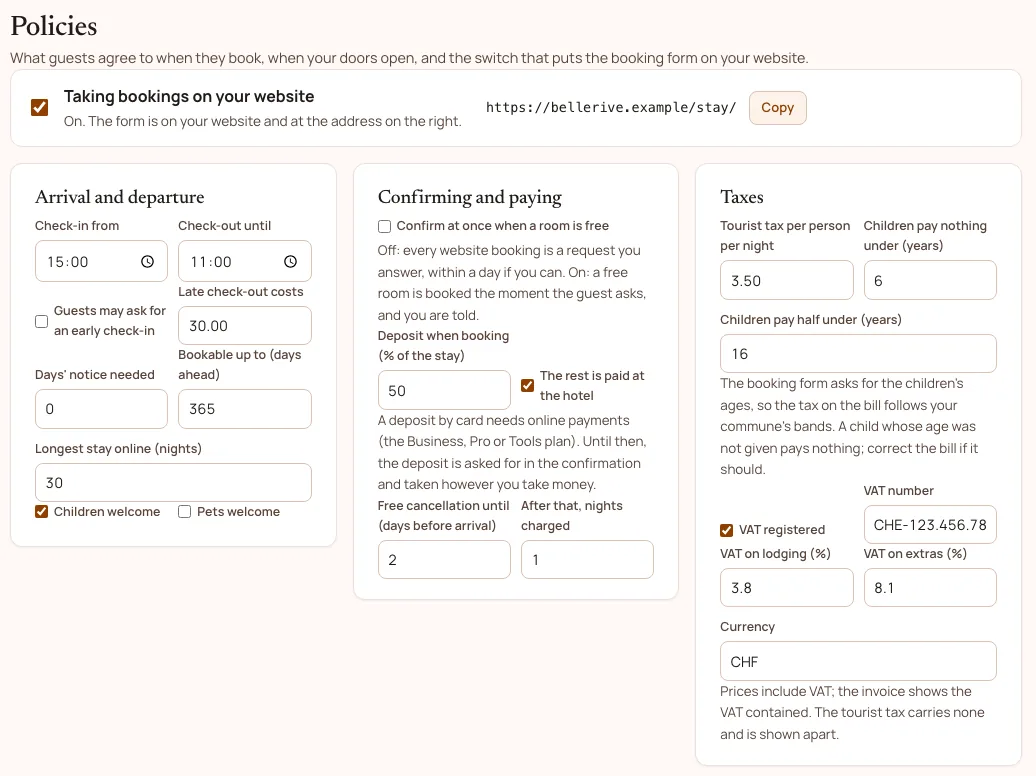
Task: Click the Pets welcome label text
Action: click(239, 512)
